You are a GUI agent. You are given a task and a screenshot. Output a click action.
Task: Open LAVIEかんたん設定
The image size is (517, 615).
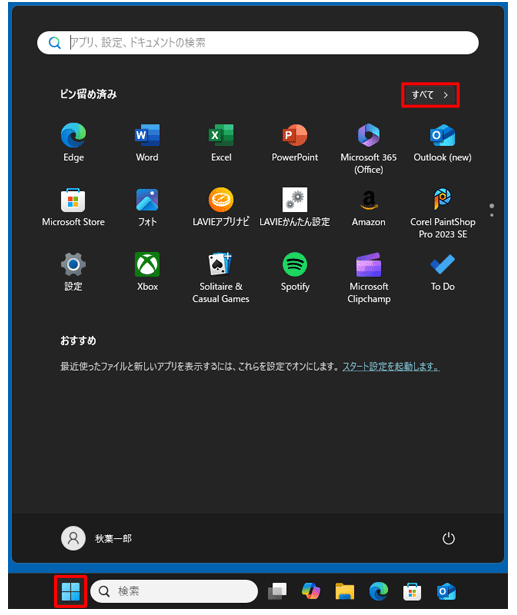click(295, 207)
